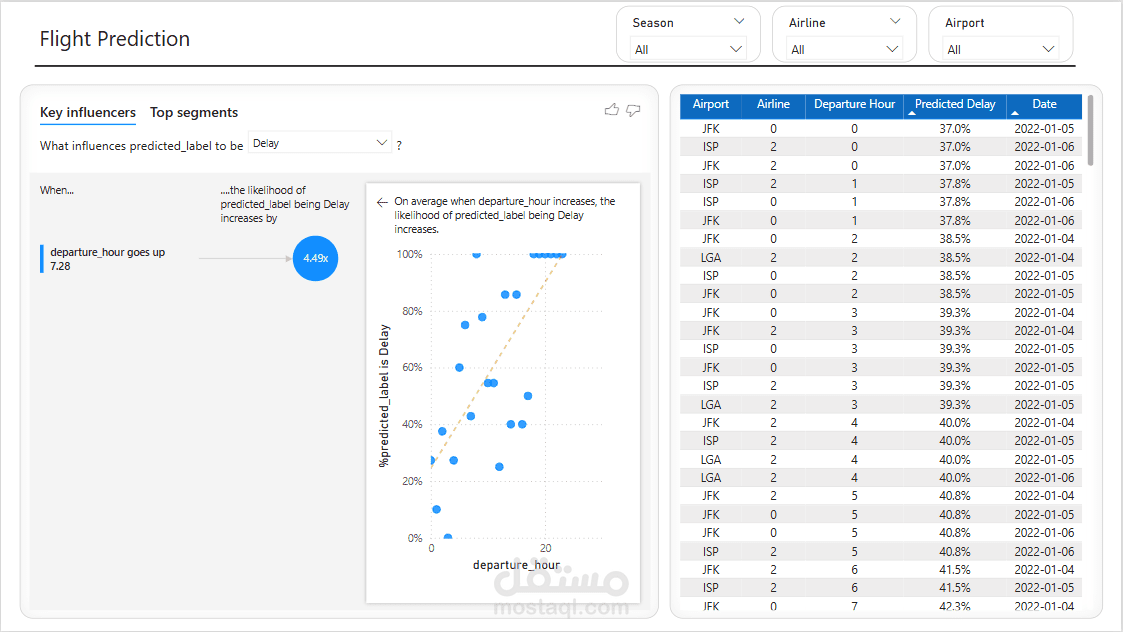Collapse the Airline slicer header chevron
Image resolution: width=1123 pixels, height=632 pixels.
[894, 21]
